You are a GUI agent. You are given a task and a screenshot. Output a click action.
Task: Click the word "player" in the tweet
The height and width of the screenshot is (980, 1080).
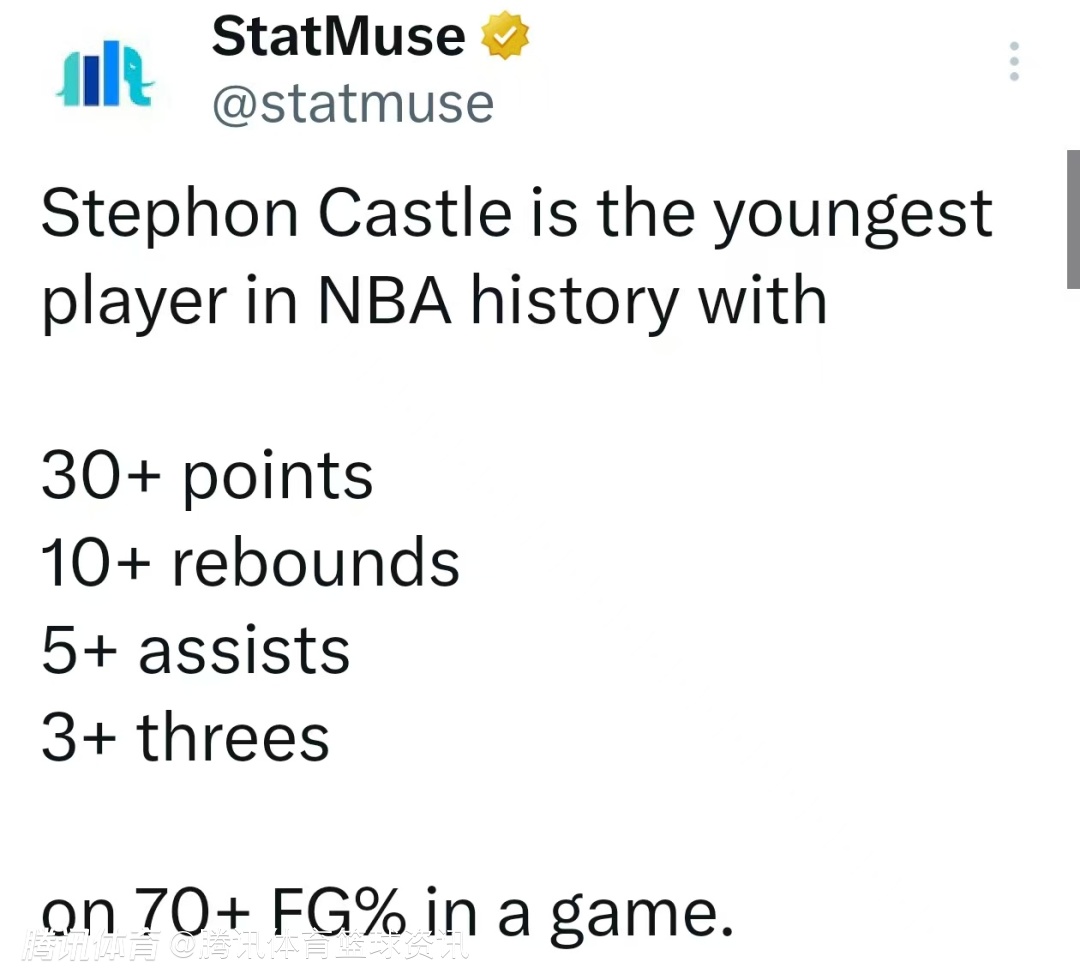click(134, 302)
